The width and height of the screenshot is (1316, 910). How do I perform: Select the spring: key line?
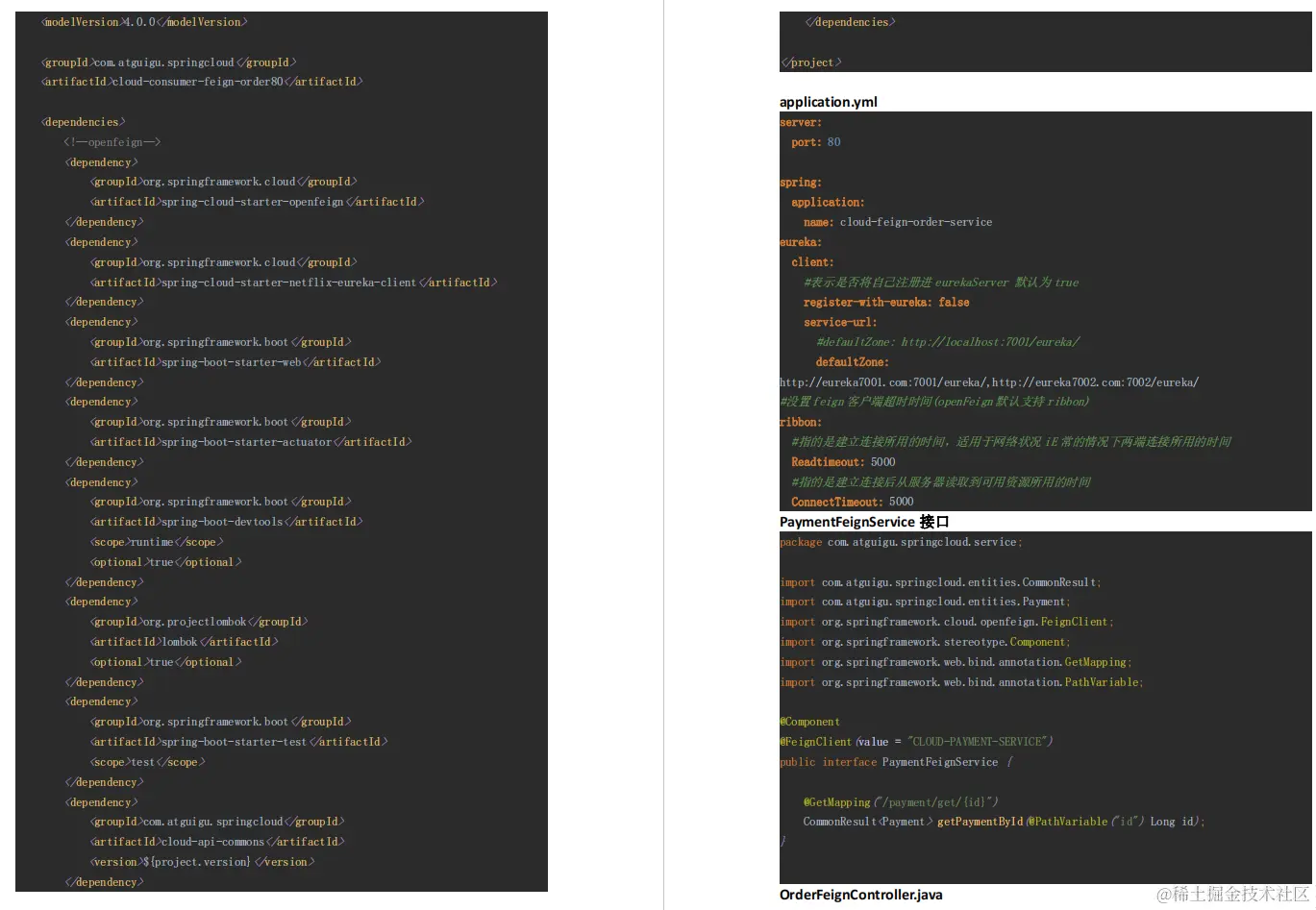[x=801, y=183]
